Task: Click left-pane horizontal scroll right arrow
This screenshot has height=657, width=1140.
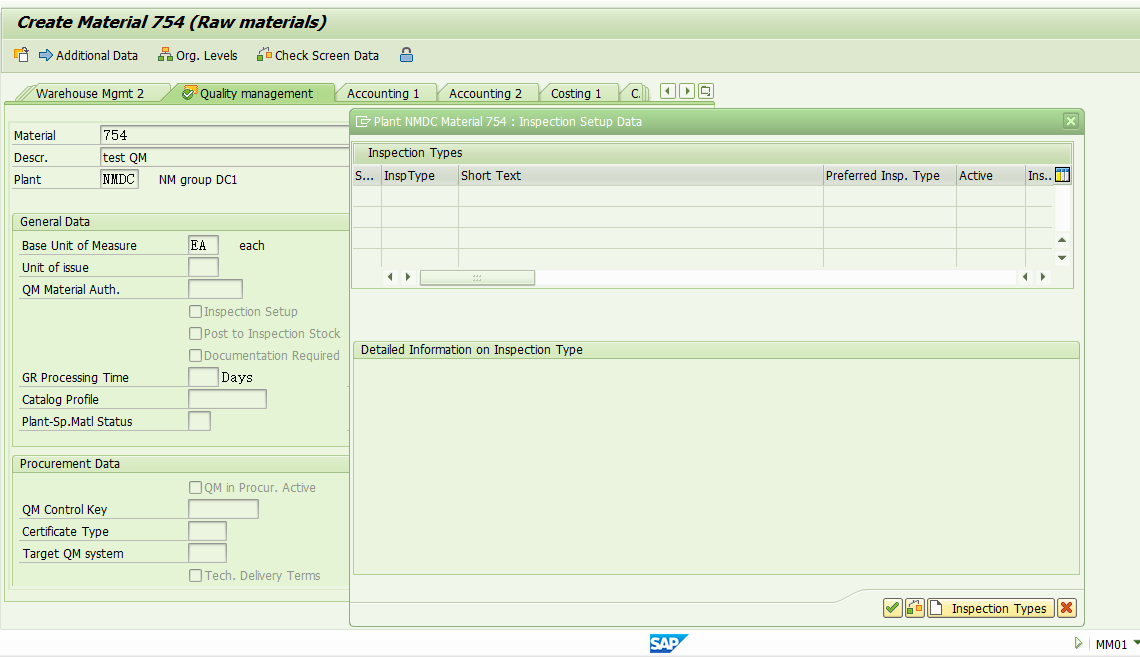Action: (x=408, y=277)
